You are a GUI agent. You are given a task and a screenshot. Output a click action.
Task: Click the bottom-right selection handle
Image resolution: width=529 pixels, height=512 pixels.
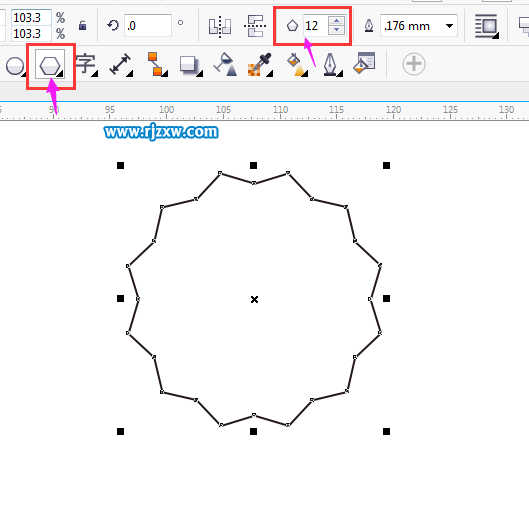click(386, 431)
